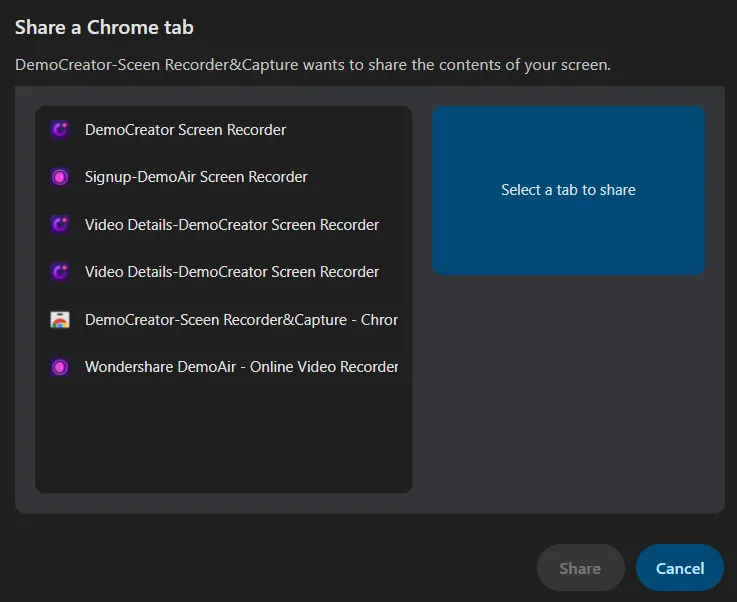Click the 'Share a Chrome tab' heading
Screen dimensions: 737x602
pos(104,27)
